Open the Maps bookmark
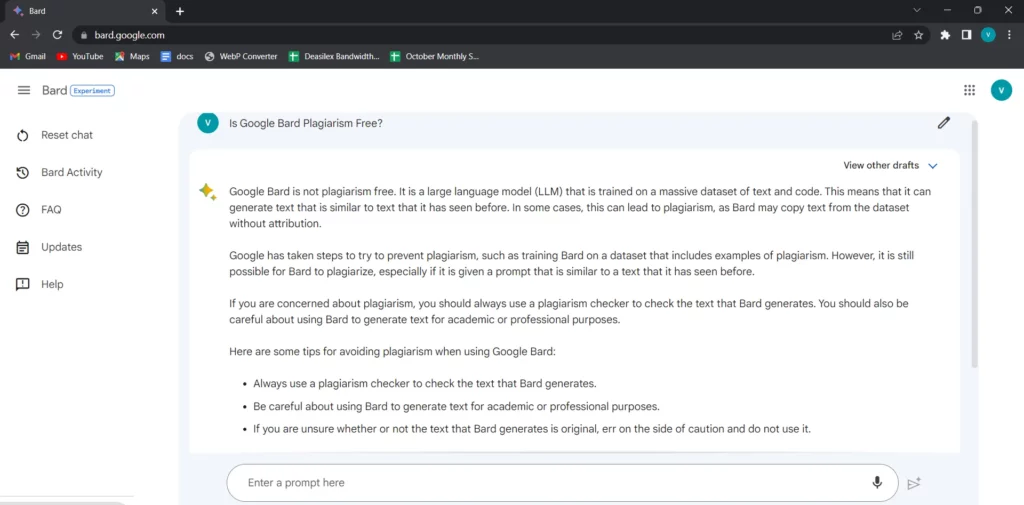1024x505 pixels. pos(132,56)
